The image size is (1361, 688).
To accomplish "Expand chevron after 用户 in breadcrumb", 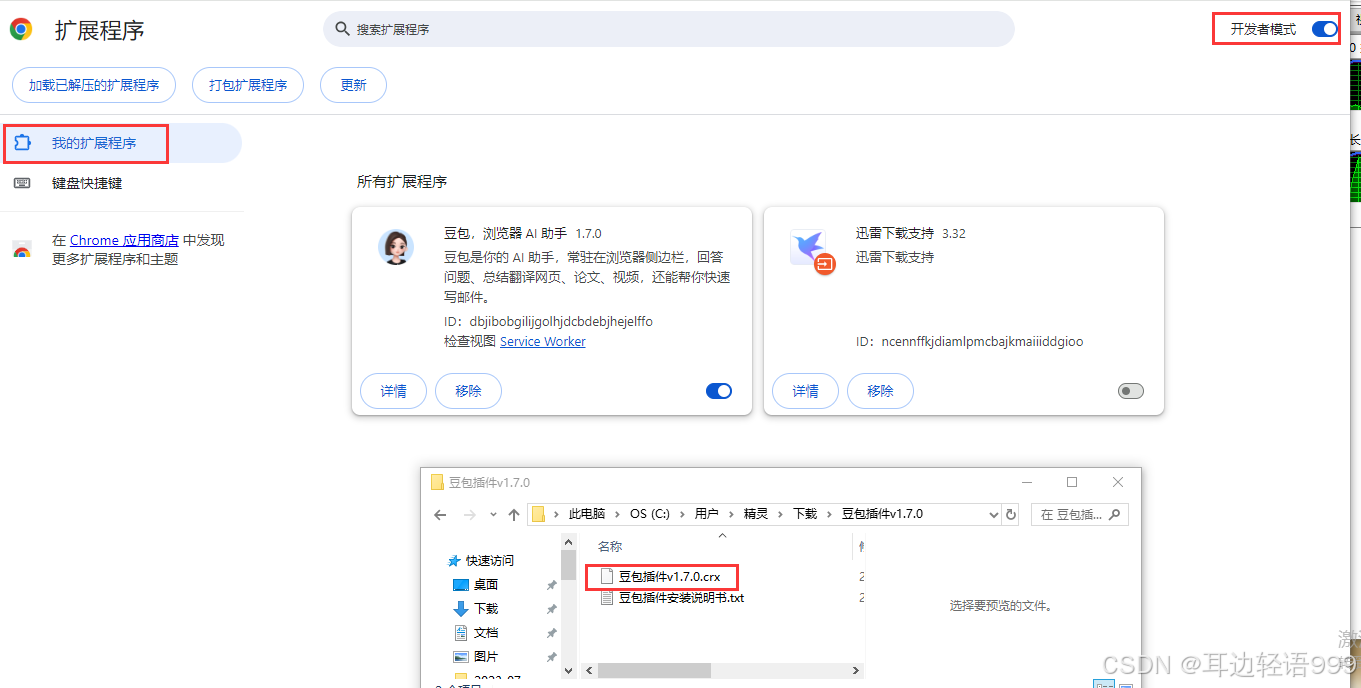I will click(731, 514).
